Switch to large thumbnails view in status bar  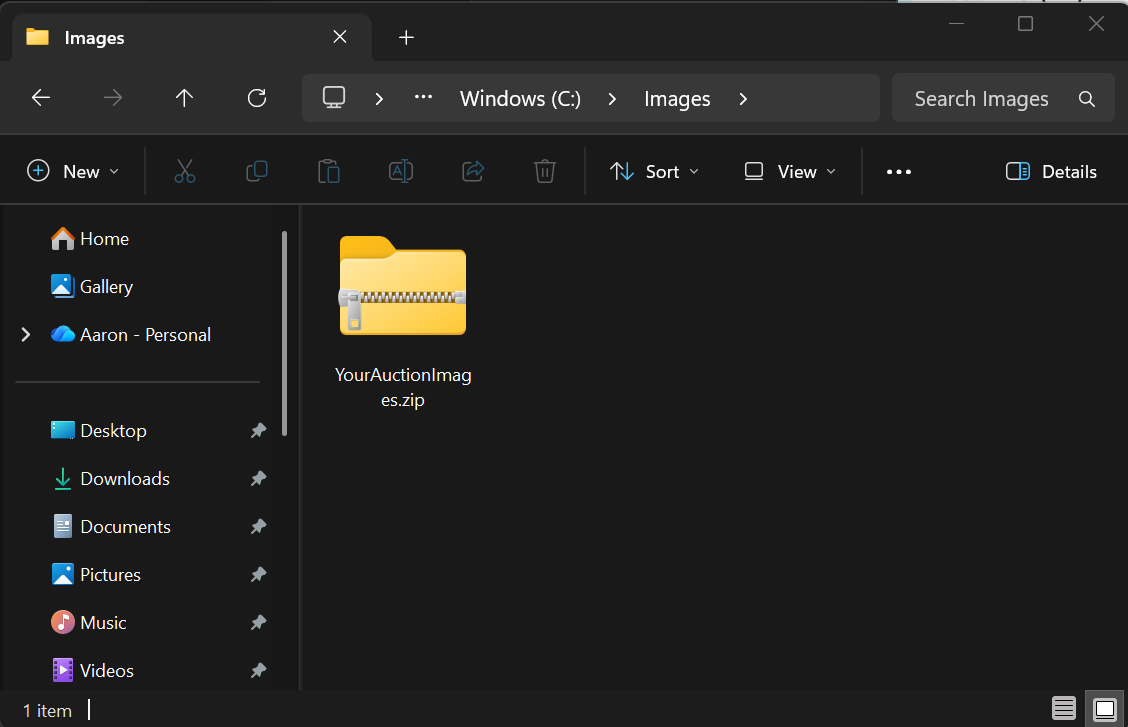click(x=1105, y=709)
